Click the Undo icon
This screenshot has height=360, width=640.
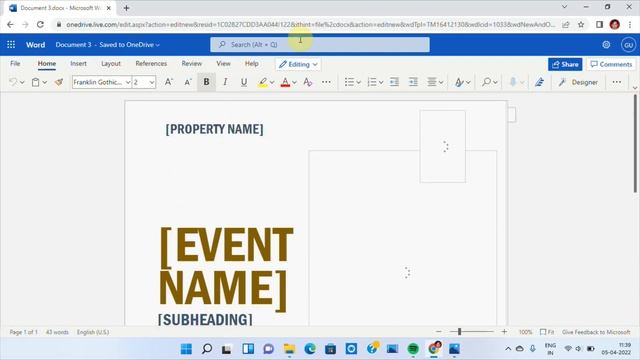(x=13, y=82)
